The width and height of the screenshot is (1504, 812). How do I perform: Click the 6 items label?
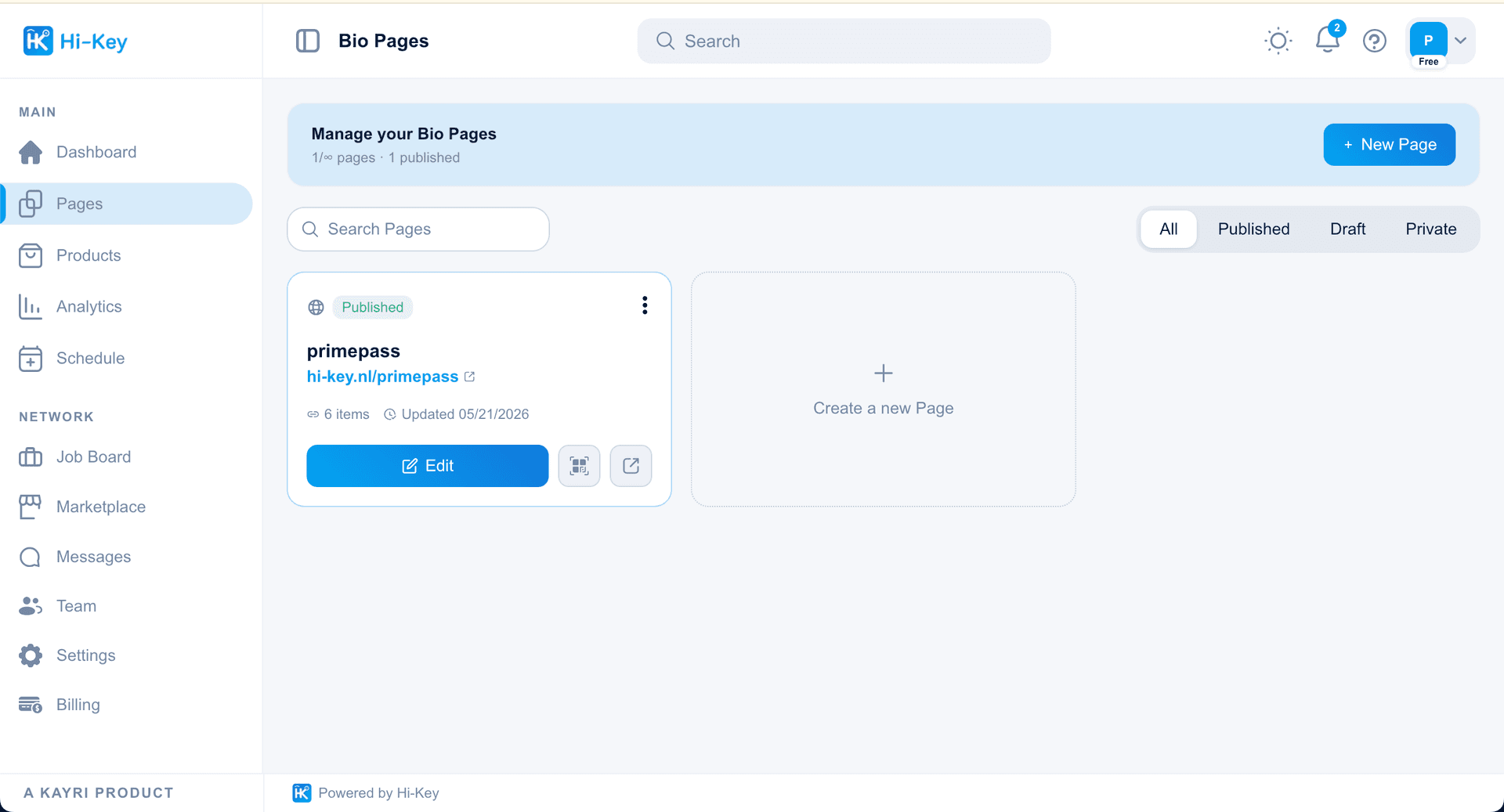(338, 414)
